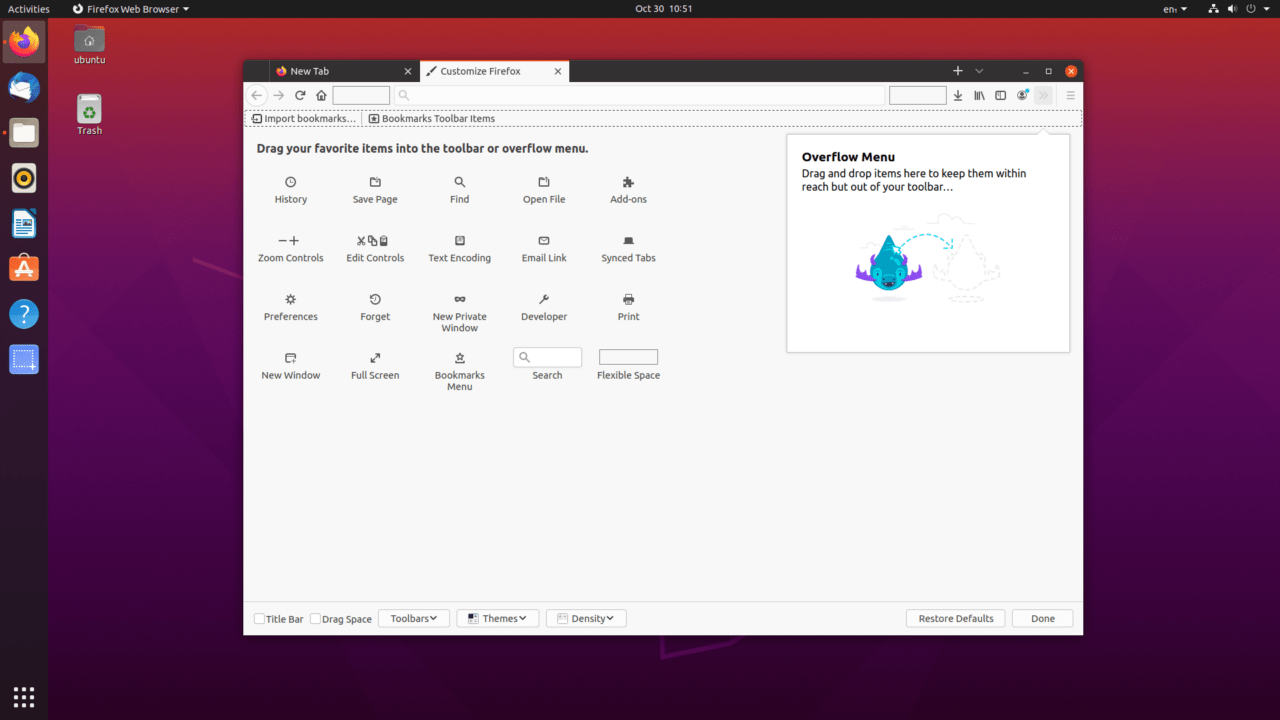1280x720 pixels.
Task: Click the Flexible Space item
Action: [x=628, y=364]
